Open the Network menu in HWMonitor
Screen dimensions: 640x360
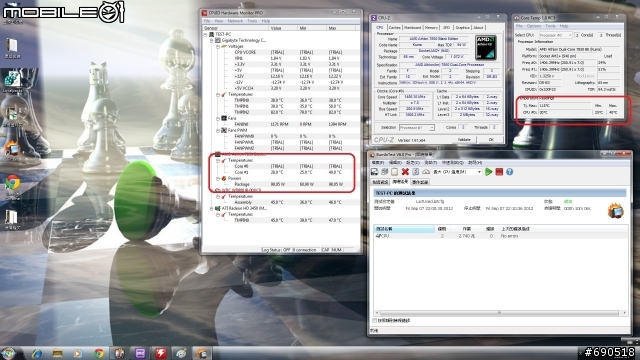pyautogui.click(x=235, y=21)
